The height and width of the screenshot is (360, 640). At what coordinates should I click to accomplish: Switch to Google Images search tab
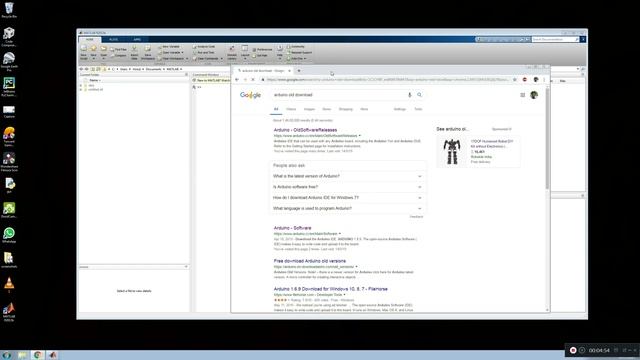click(309, 109)
